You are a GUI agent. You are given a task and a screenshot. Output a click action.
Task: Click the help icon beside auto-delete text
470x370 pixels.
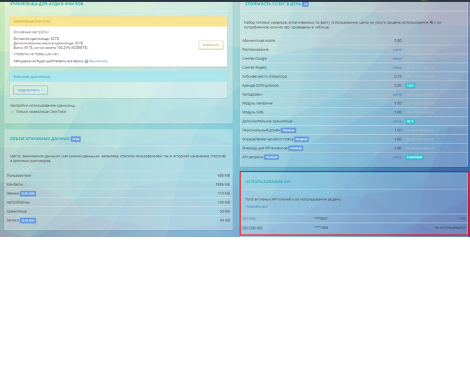pos(86,61)
